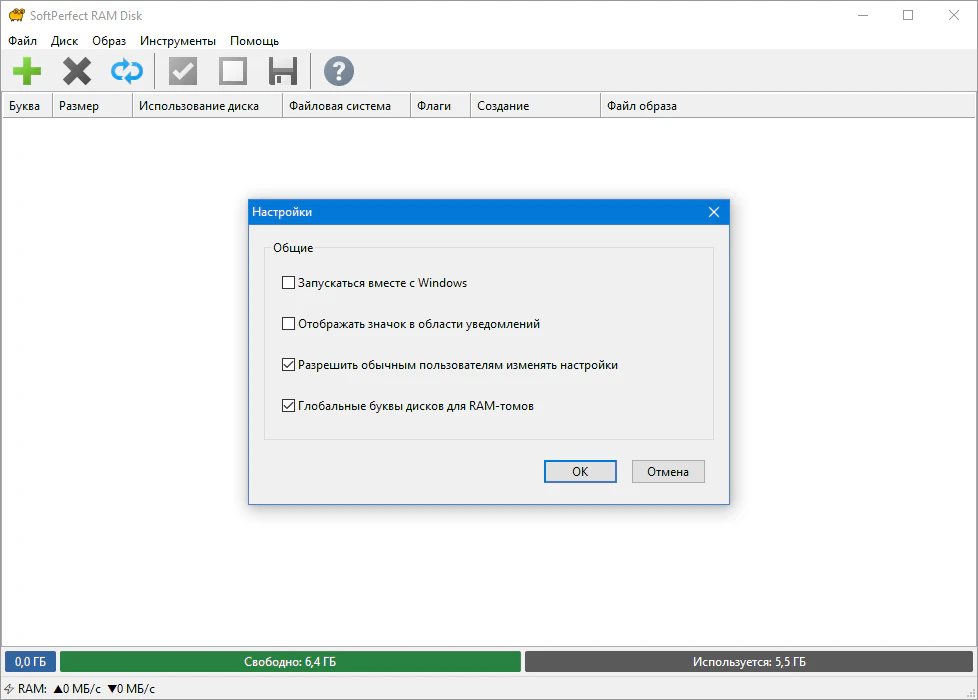Image resolution: width=978 pixels, height=700 pixels.
Task: Open the Образ menu
Action: (109, 41)
